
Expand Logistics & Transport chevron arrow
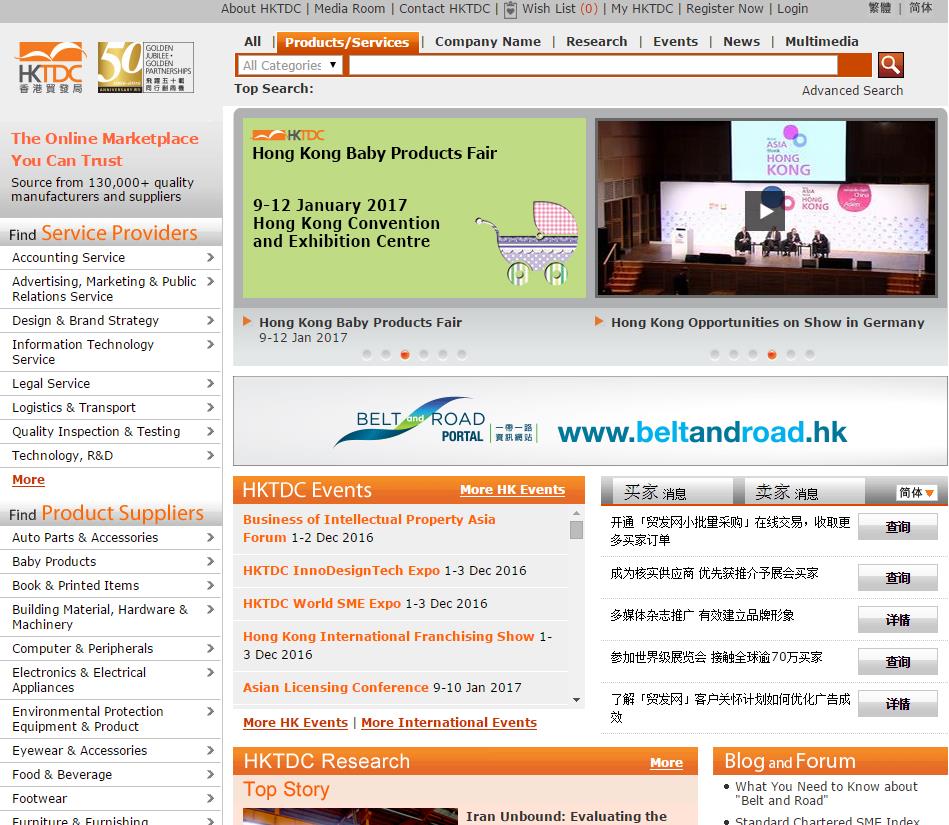click(210, 407)
